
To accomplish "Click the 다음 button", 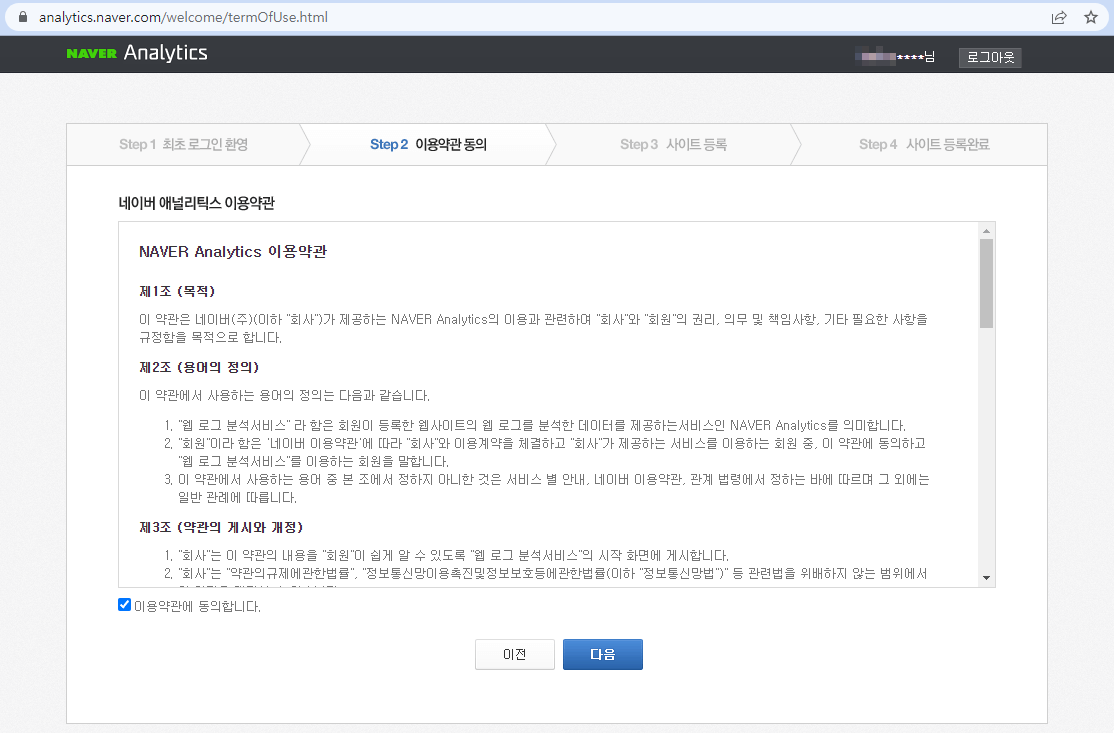I will tap(602, 654).
